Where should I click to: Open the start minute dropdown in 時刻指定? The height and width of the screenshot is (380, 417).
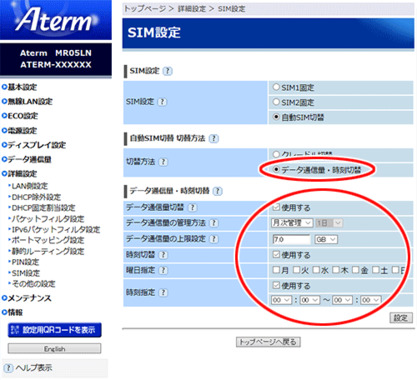click(x=310, y=300)
